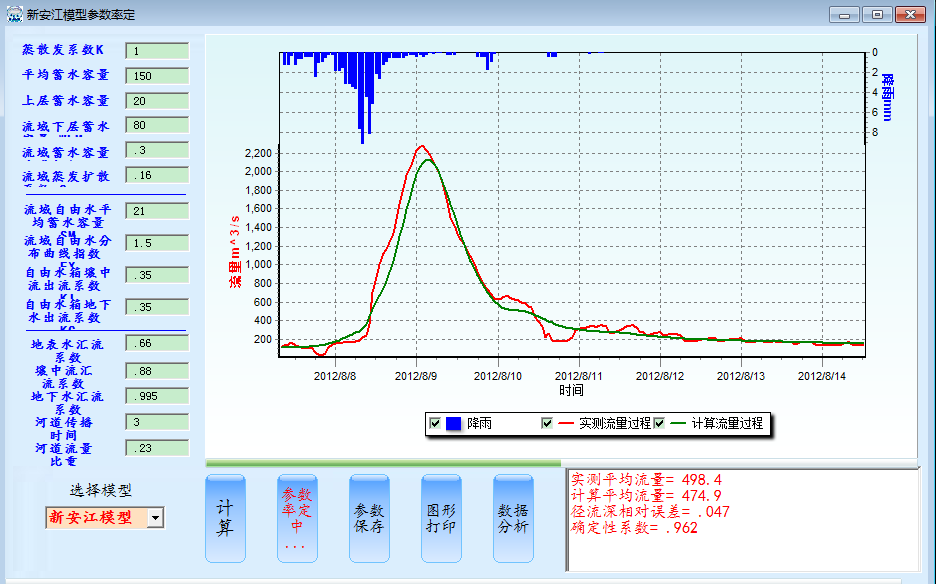
Task: Click the 地下水汇流系数 field showing .995
Action: (x=157, y=396)
